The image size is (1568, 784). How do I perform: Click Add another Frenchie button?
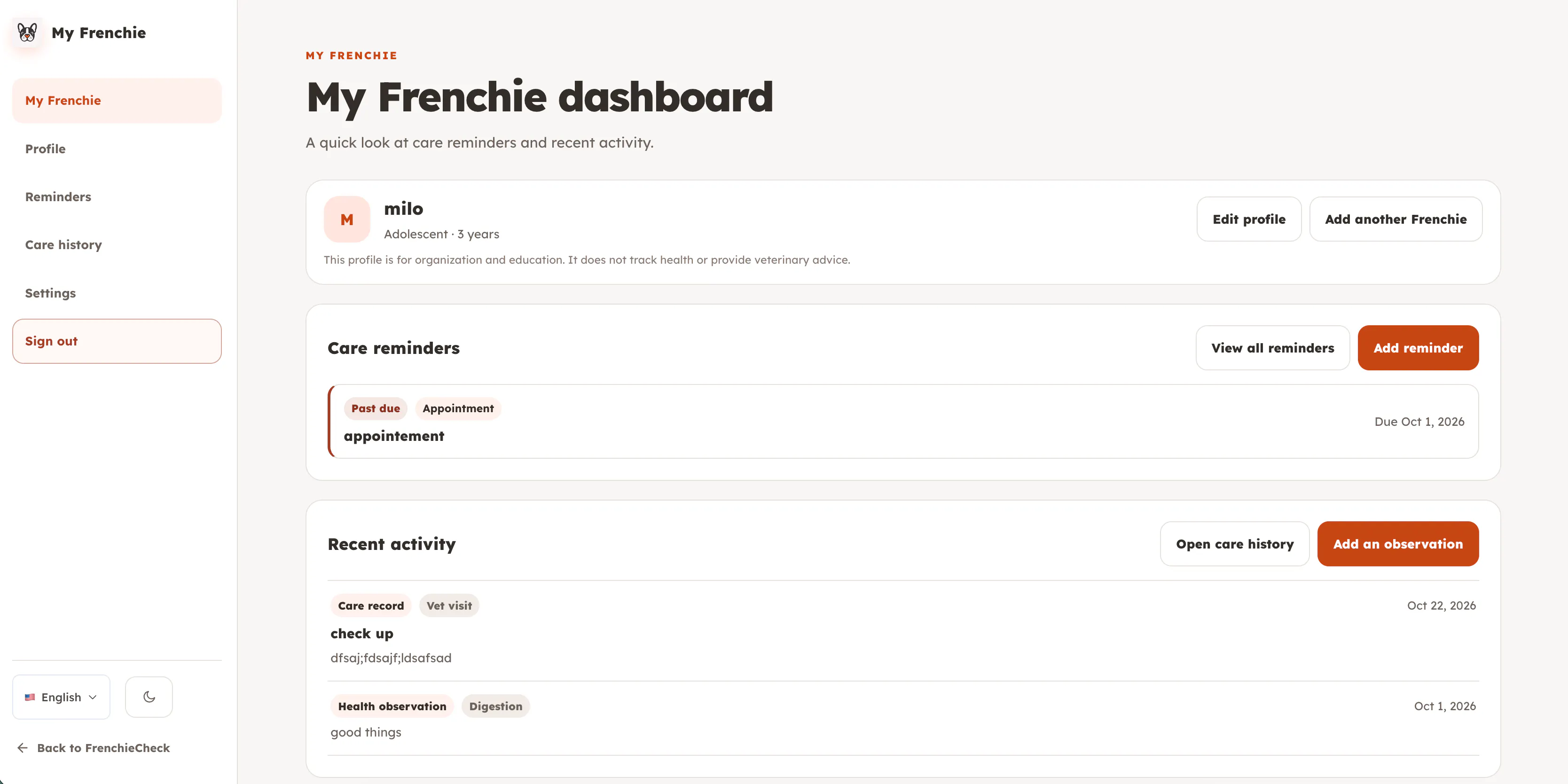[1396, 219]
